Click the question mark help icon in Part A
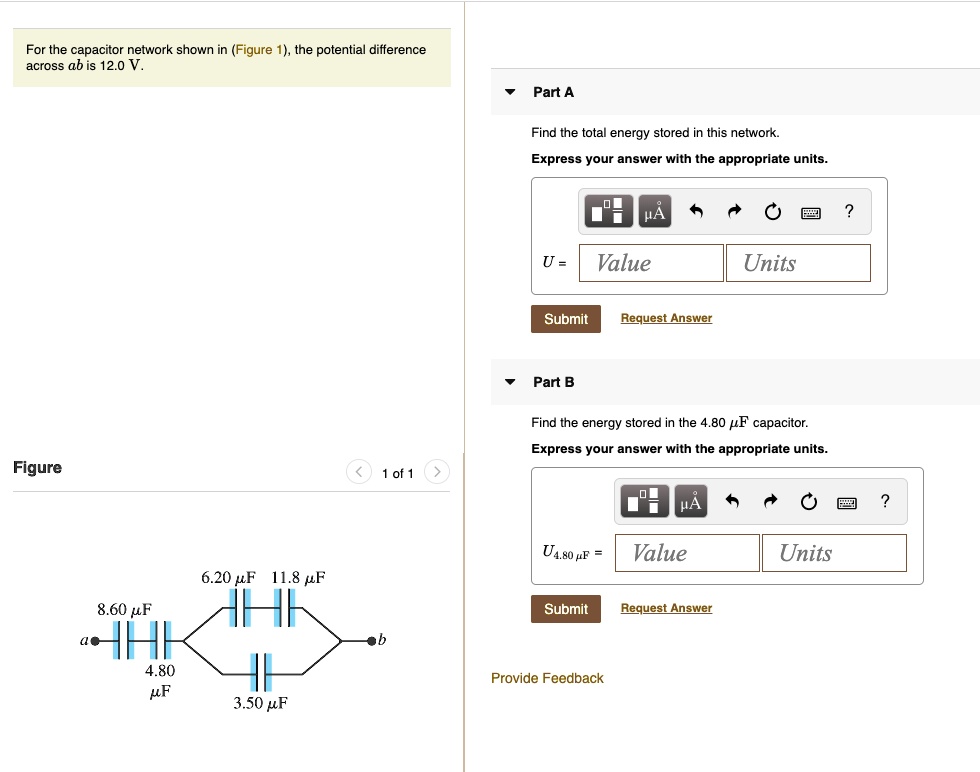 [848, 211]
